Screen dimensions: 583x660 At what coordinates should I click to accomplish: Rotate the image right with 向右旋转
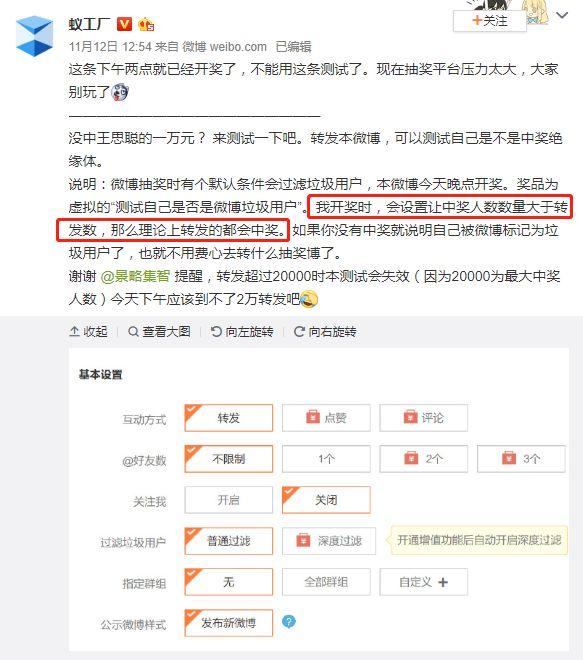pyautogui.click(x=325, y=332)
